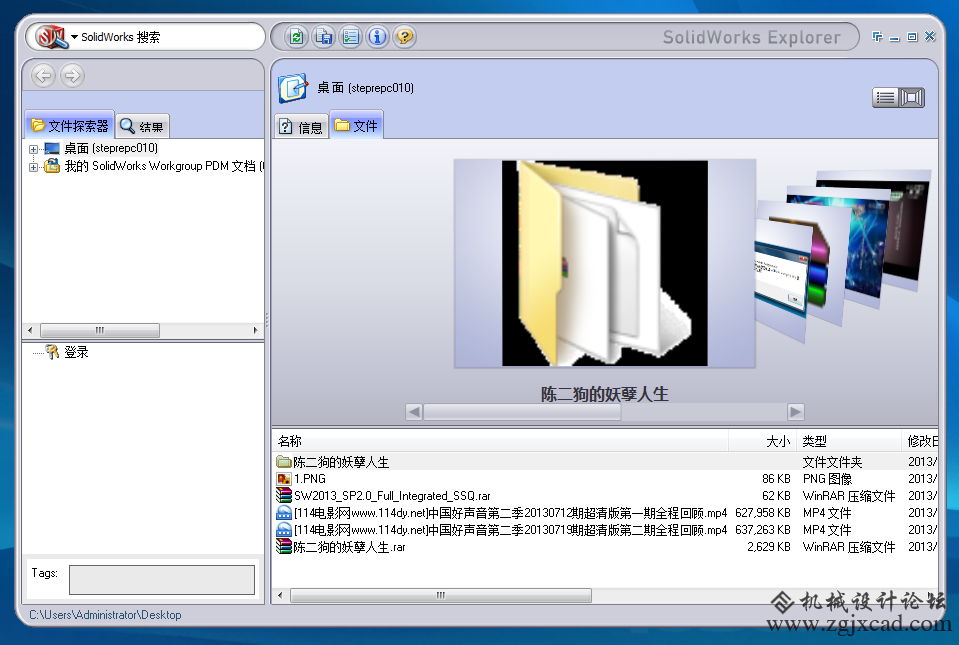
Task: Go back with the left arrow button
Action: (x=43, y=76)
